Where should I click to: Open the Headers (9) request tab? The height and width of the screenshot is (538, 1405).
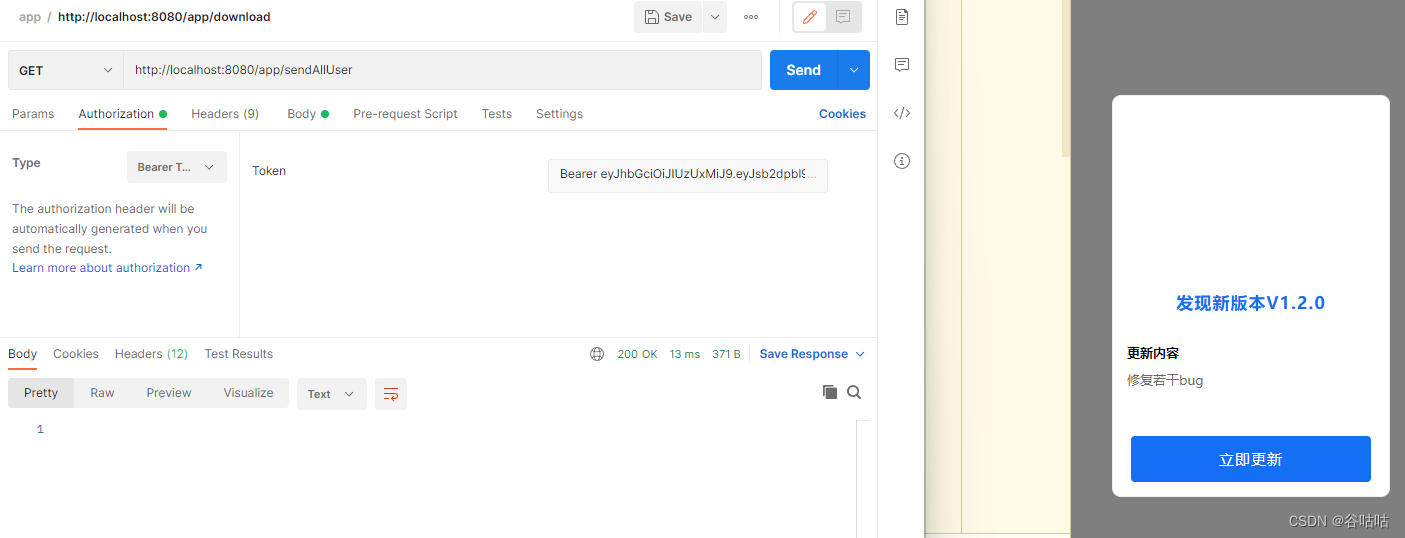click(225, 114)
